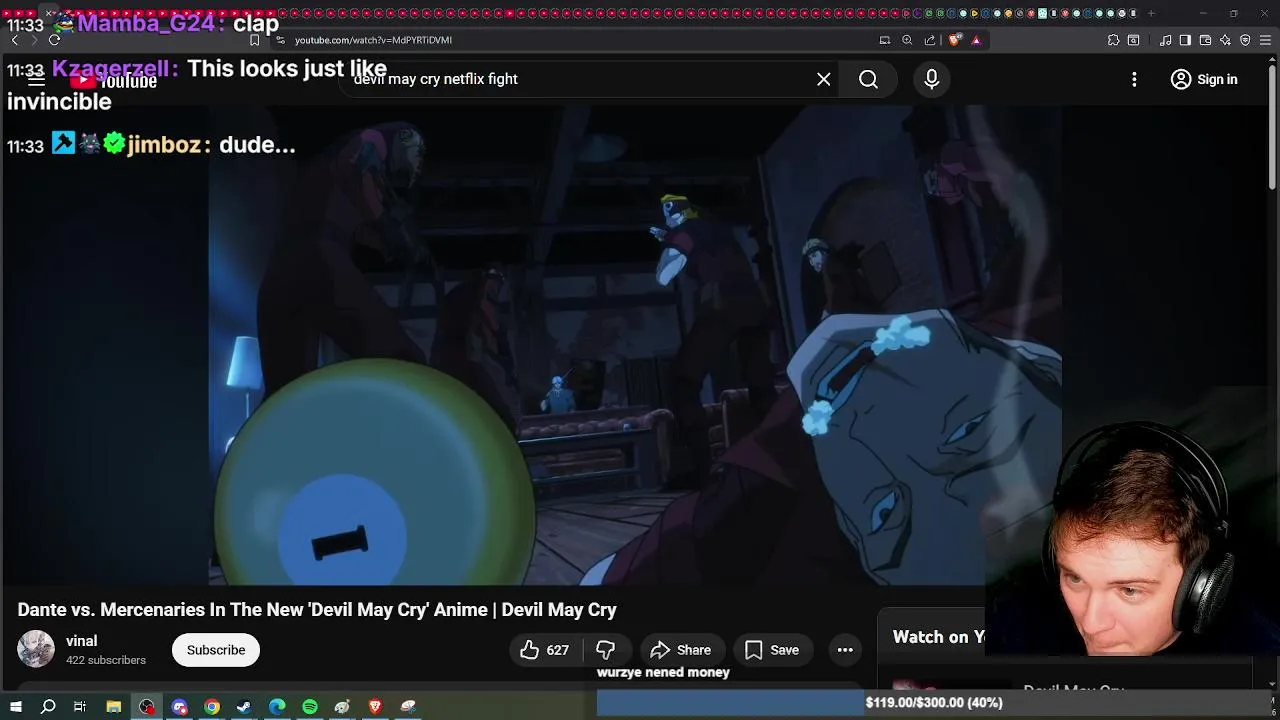Toggle the browser sidebar panel
Screen dimensions: 1280x720
[x=1185, y=40]
